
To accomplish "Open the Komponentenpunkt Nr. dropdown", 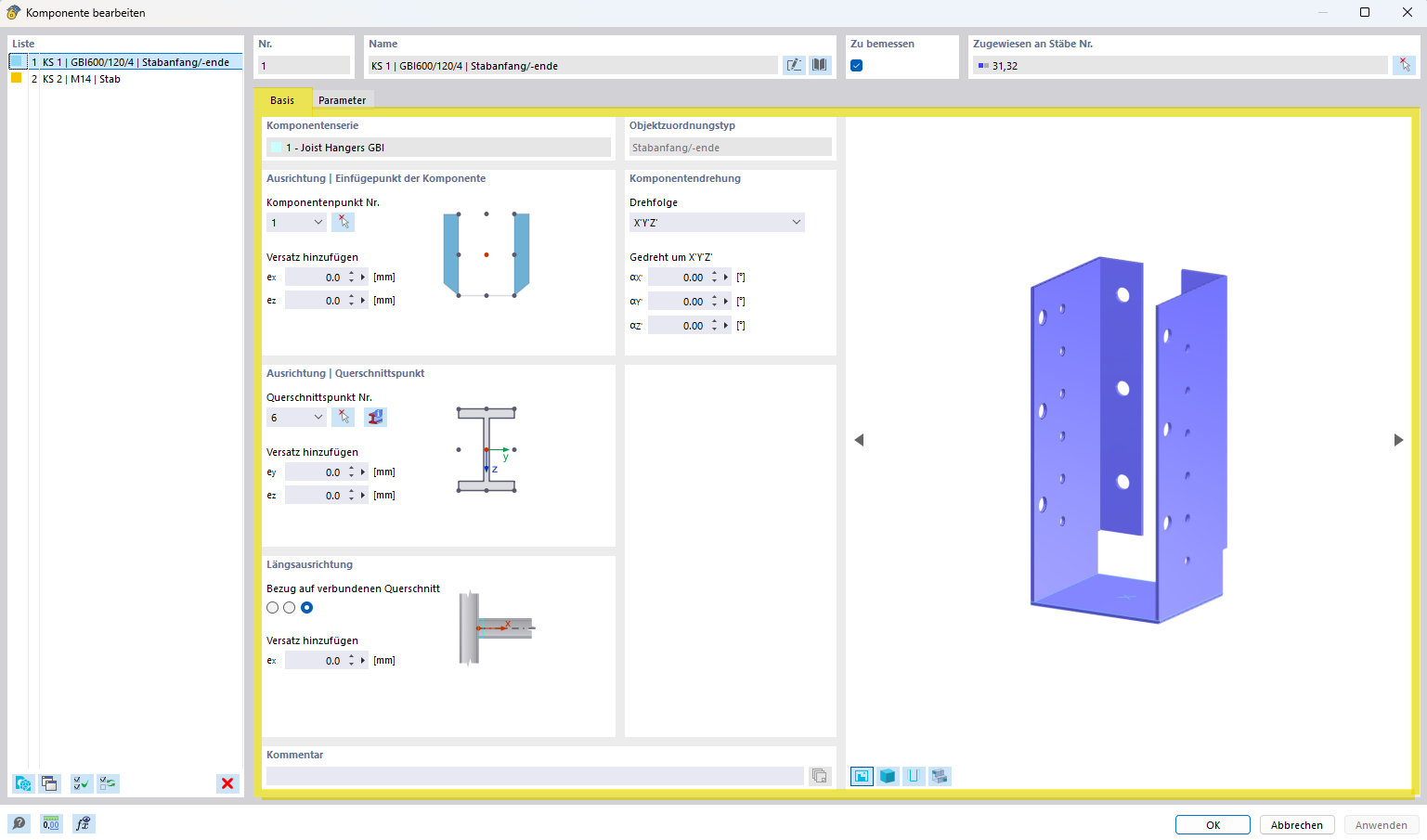I will 296,222.
